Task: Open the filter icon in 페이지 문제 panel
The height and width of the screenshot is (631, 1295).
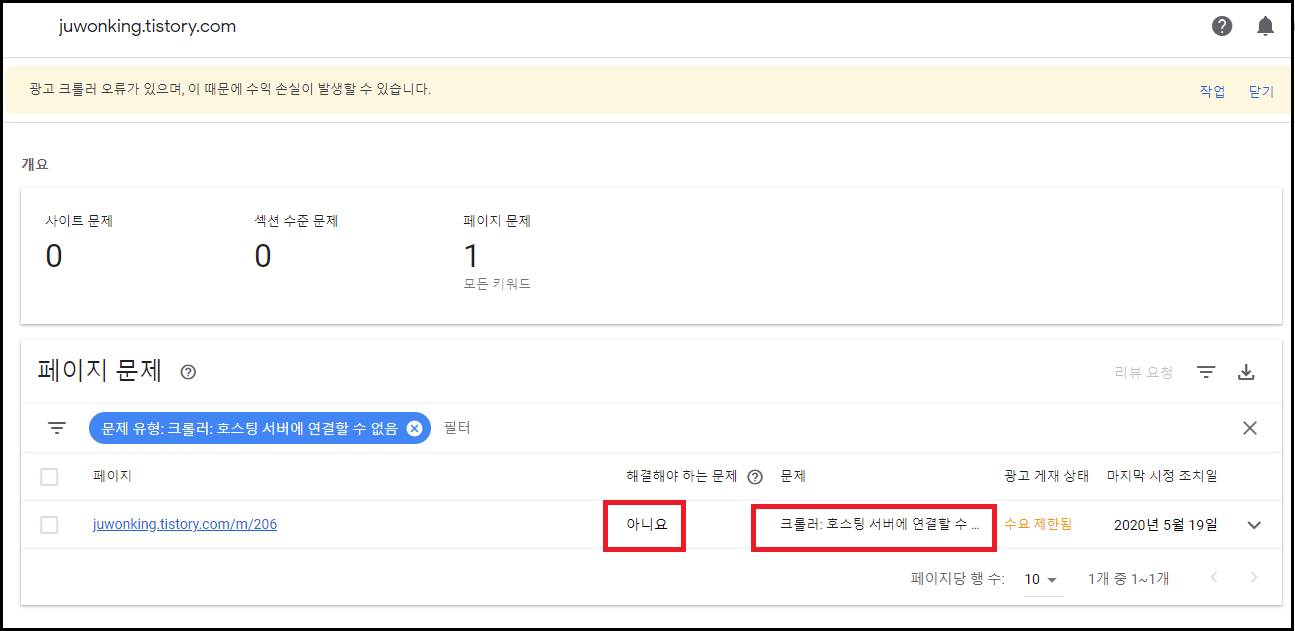Action: (1206, 371)
